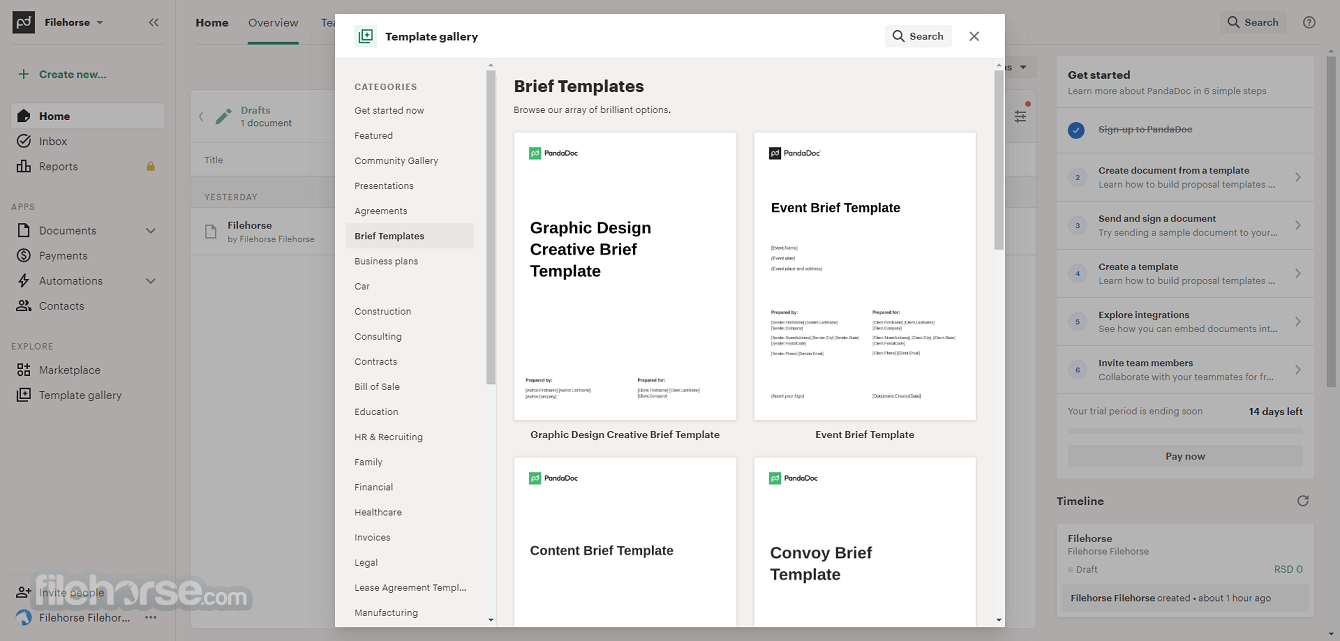The height and width of the screenshot is (641, 1340).
Task: Expand the Automations chevron
Action: [151, 281]
